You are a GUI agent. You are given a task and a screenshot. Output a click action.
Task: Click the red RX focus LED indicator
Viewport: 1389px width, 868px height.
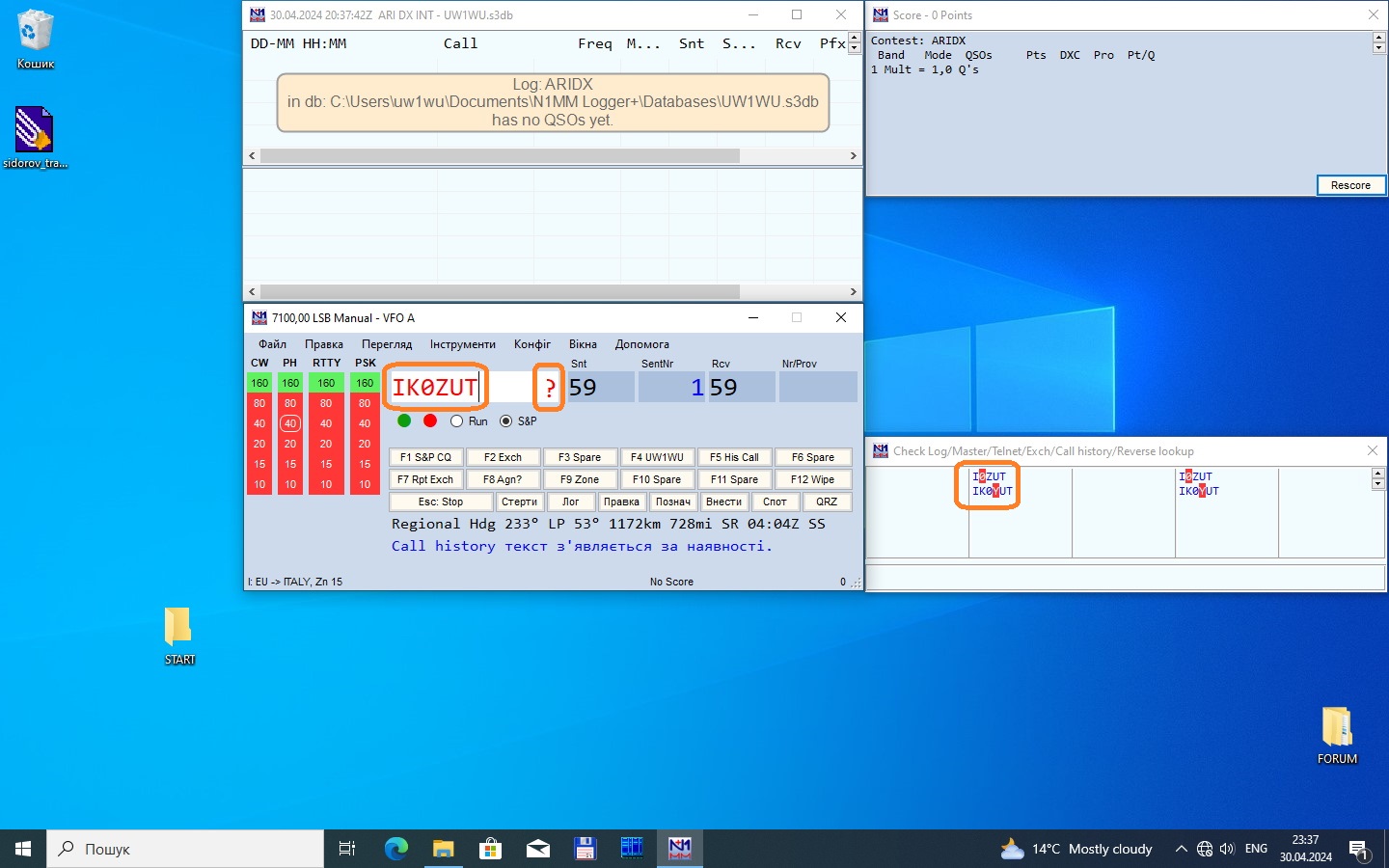[x=430, y=420]
